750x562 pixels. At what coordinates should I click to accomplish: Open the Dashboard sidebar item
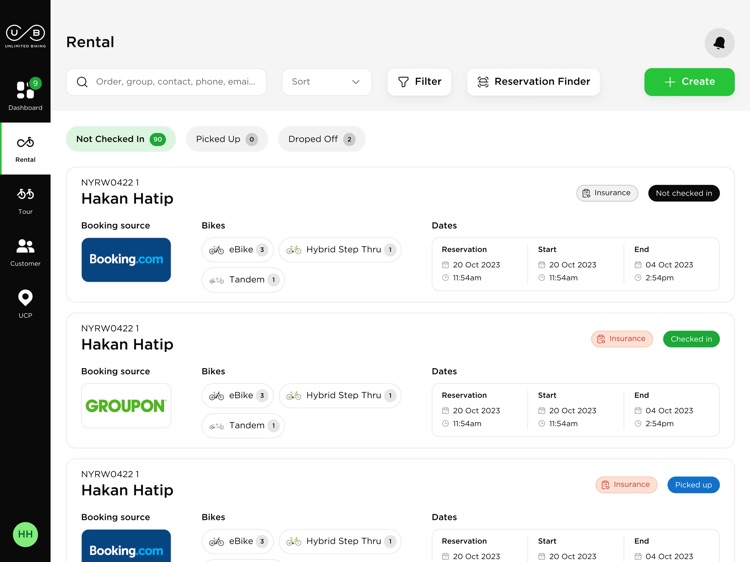click(x=25, y=95)
